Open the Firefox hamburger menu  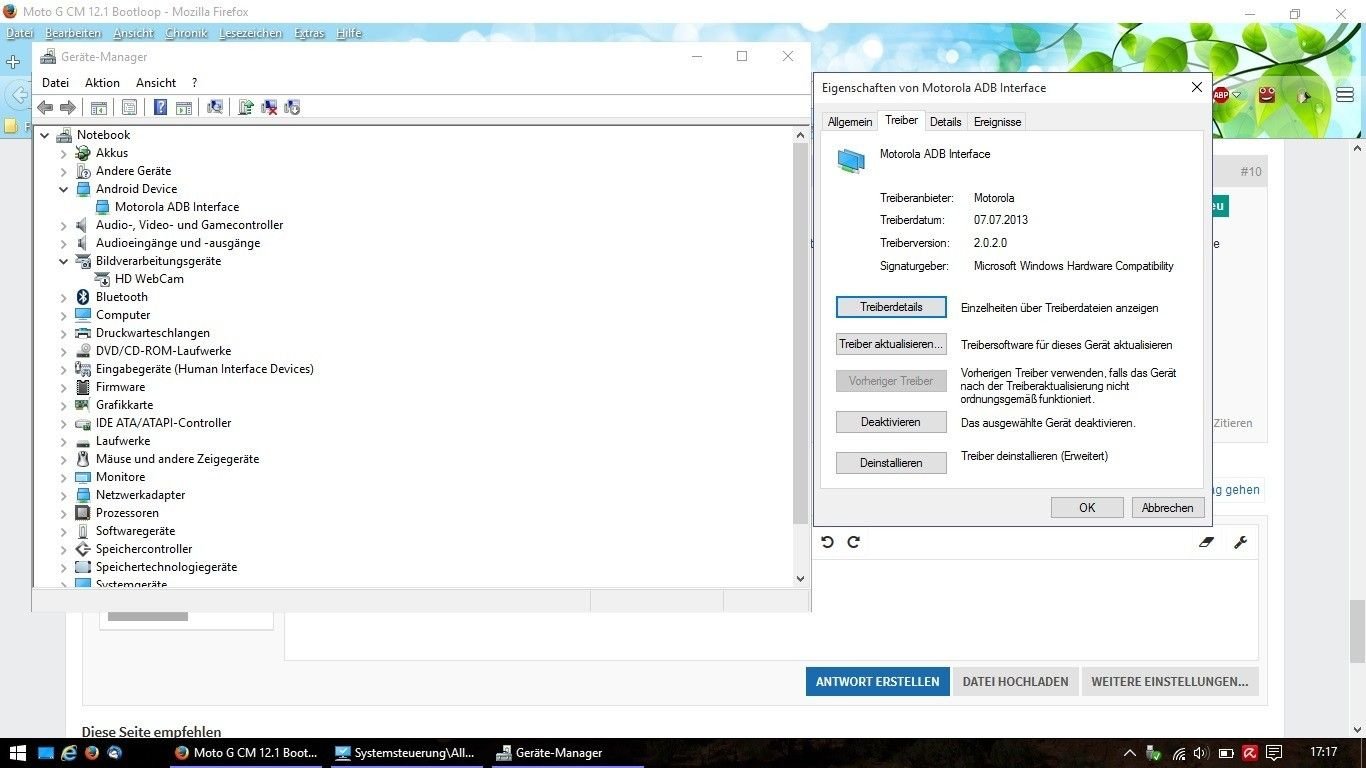[1345, 96]
